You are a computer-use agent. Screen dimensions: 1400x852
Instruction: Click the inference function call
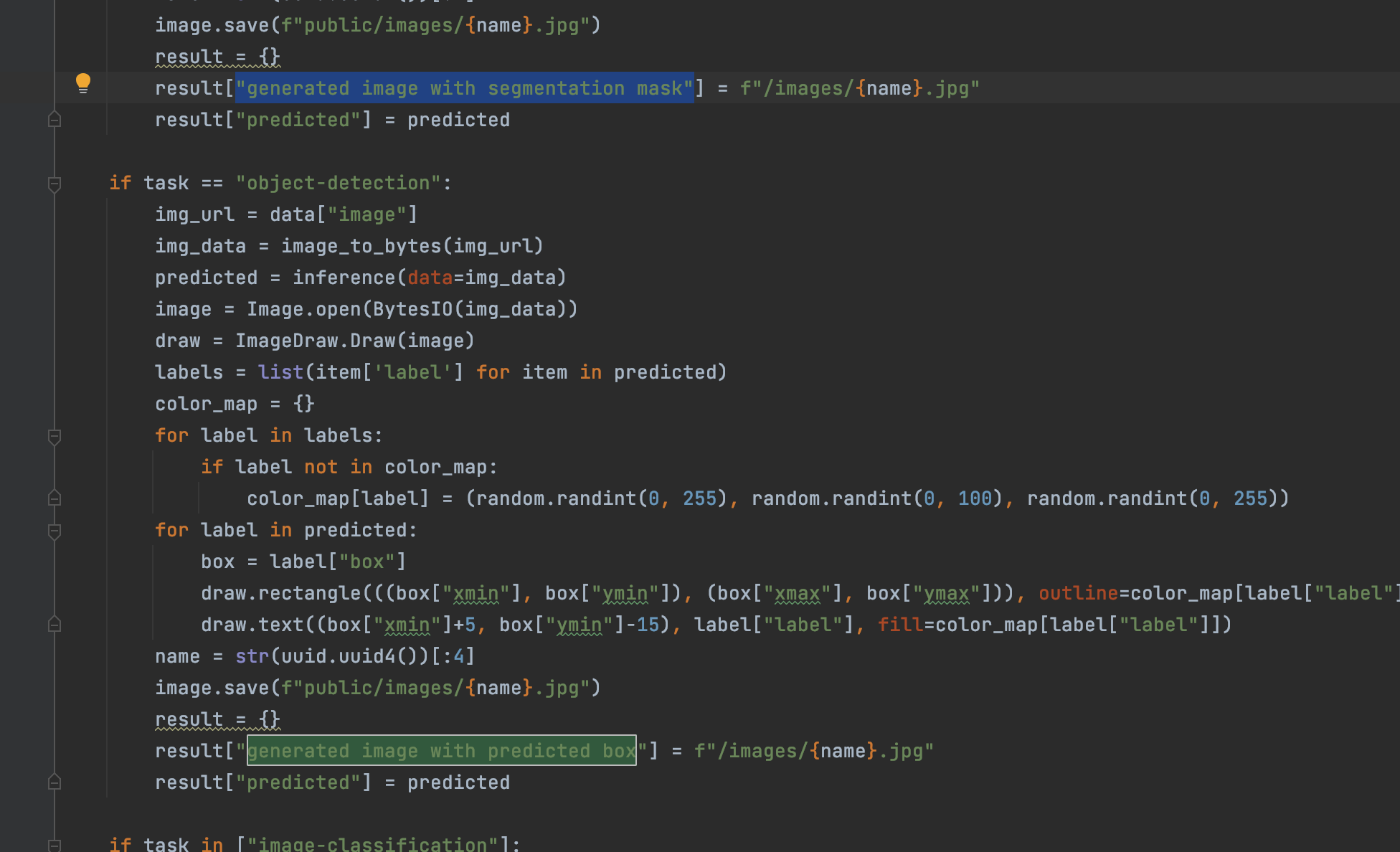[x=347, y=277]
